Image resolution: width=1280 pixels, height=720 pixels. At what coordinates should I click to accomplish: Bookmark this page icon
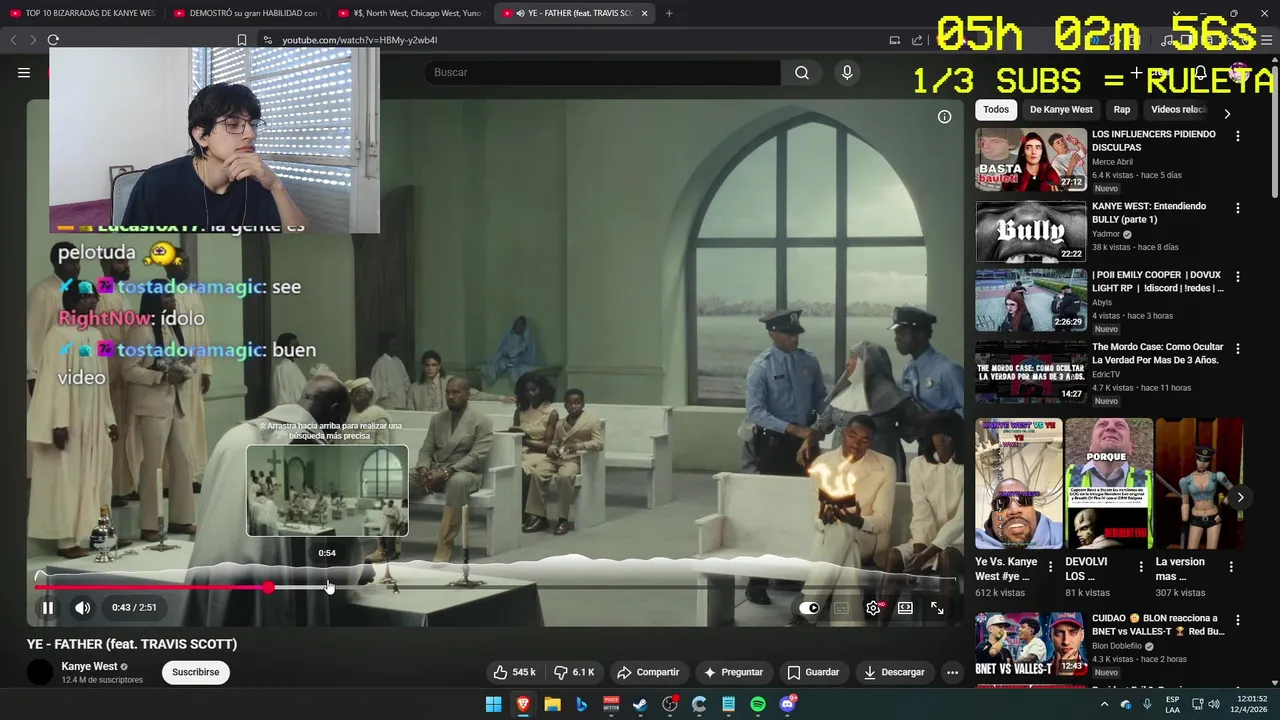click(x=241, y=40)
